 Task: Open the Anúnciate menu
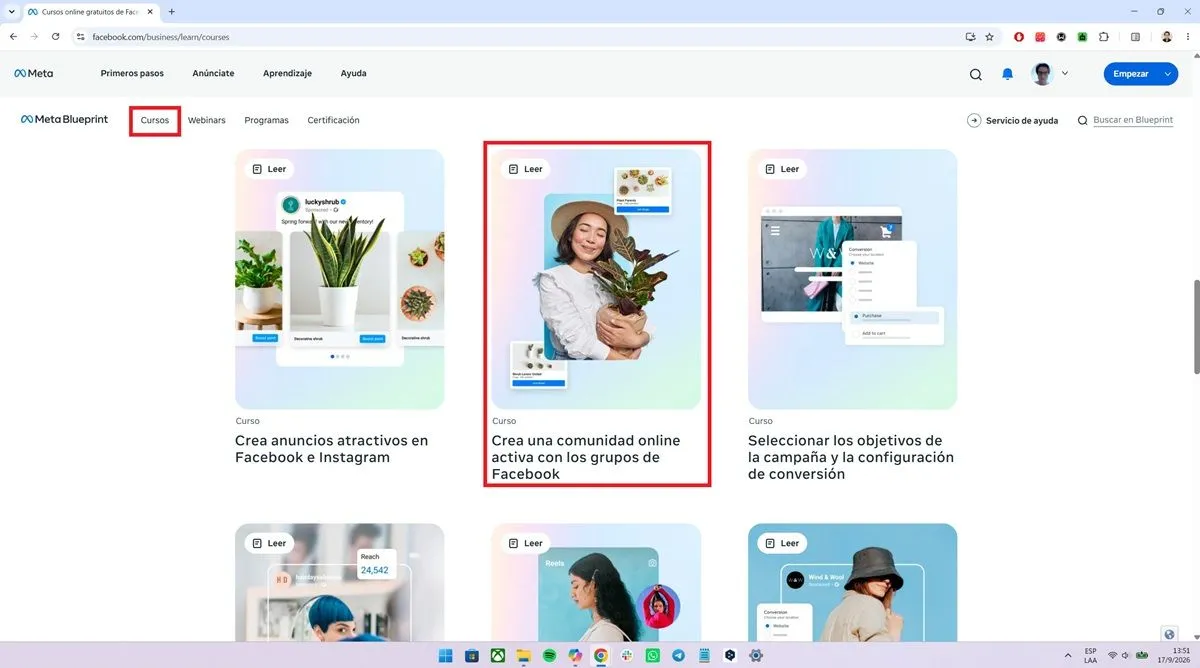213,73
